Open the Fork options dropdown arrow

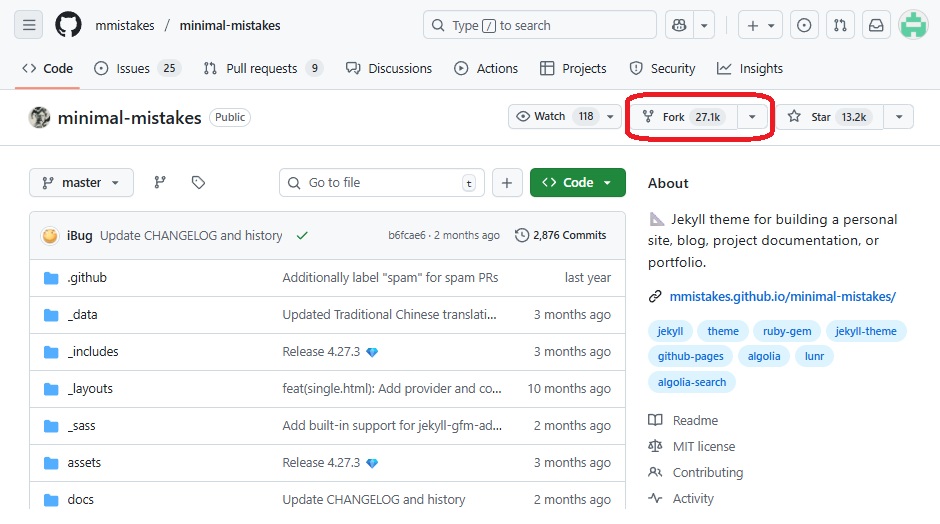coord(753,117)
